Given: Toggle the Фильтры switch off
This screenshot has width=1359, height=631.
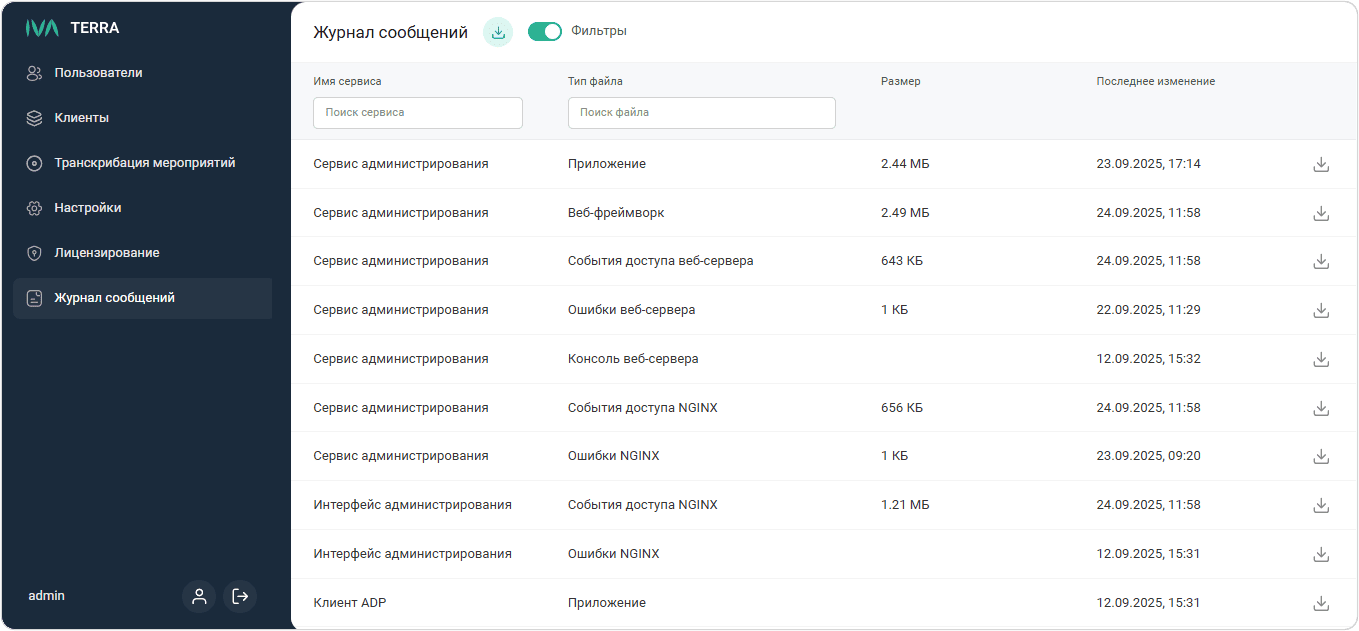Looking at the screenshot, I should coord(545,32).
